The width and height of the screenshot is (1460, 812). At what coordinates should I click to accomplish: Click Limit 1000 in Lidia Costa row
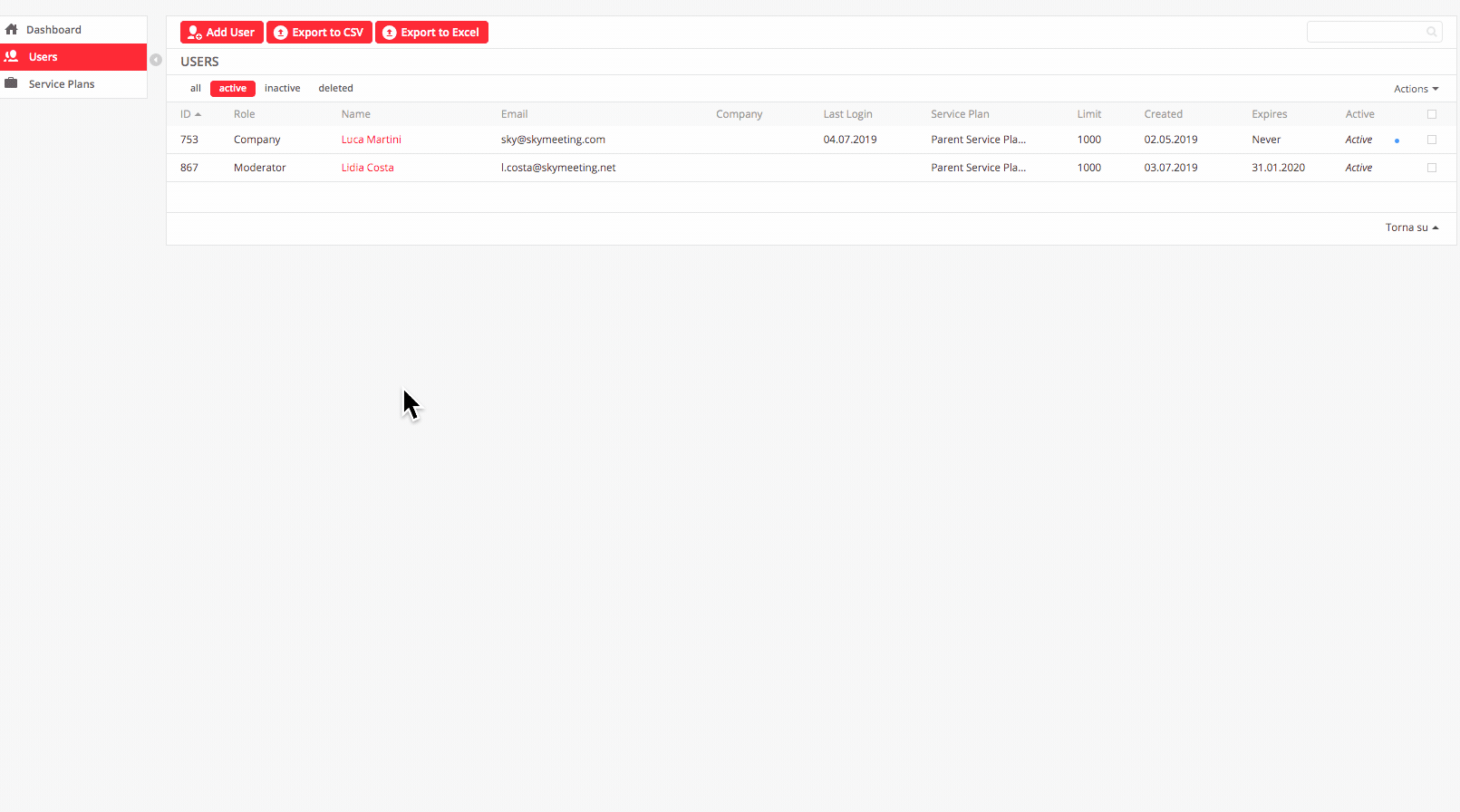coord(1088,168)
